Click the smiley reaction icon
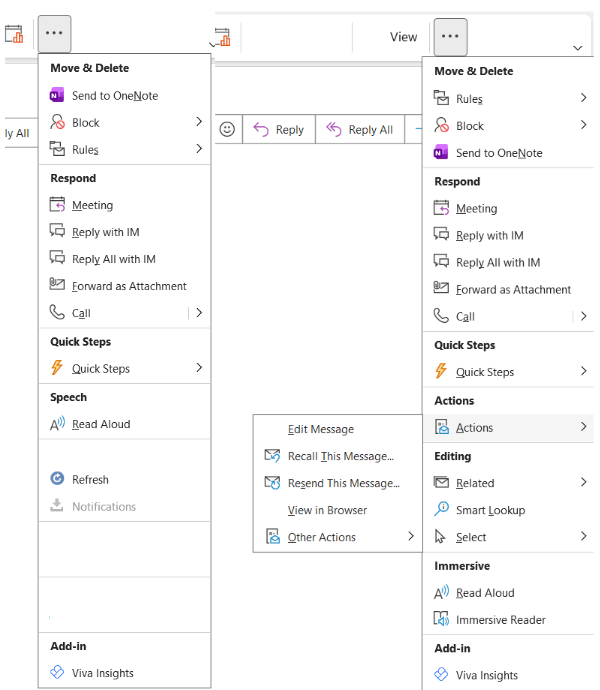600x690 pixels. point(227,129)
